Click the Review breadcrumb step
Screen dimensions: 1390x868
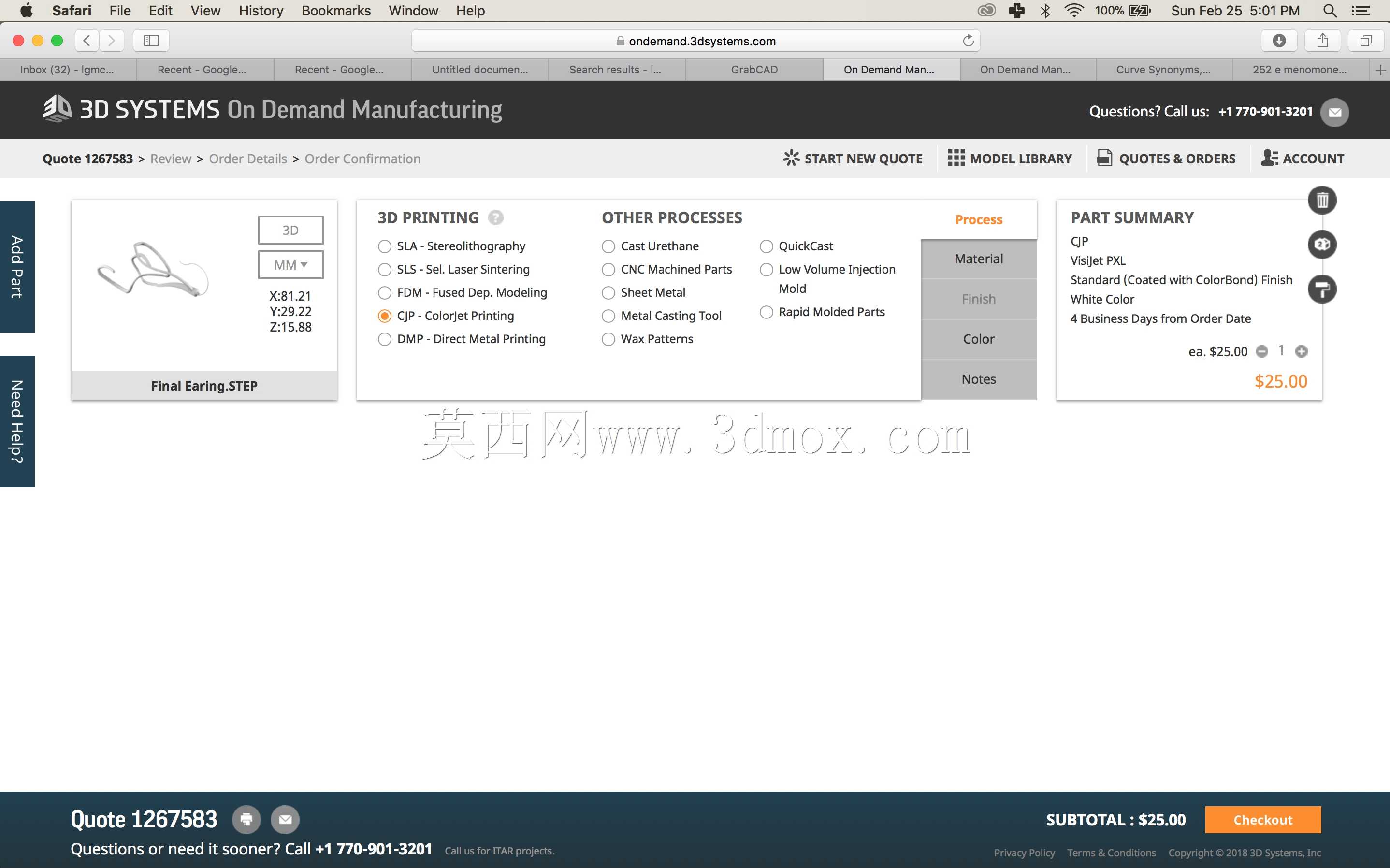(171, 159)
